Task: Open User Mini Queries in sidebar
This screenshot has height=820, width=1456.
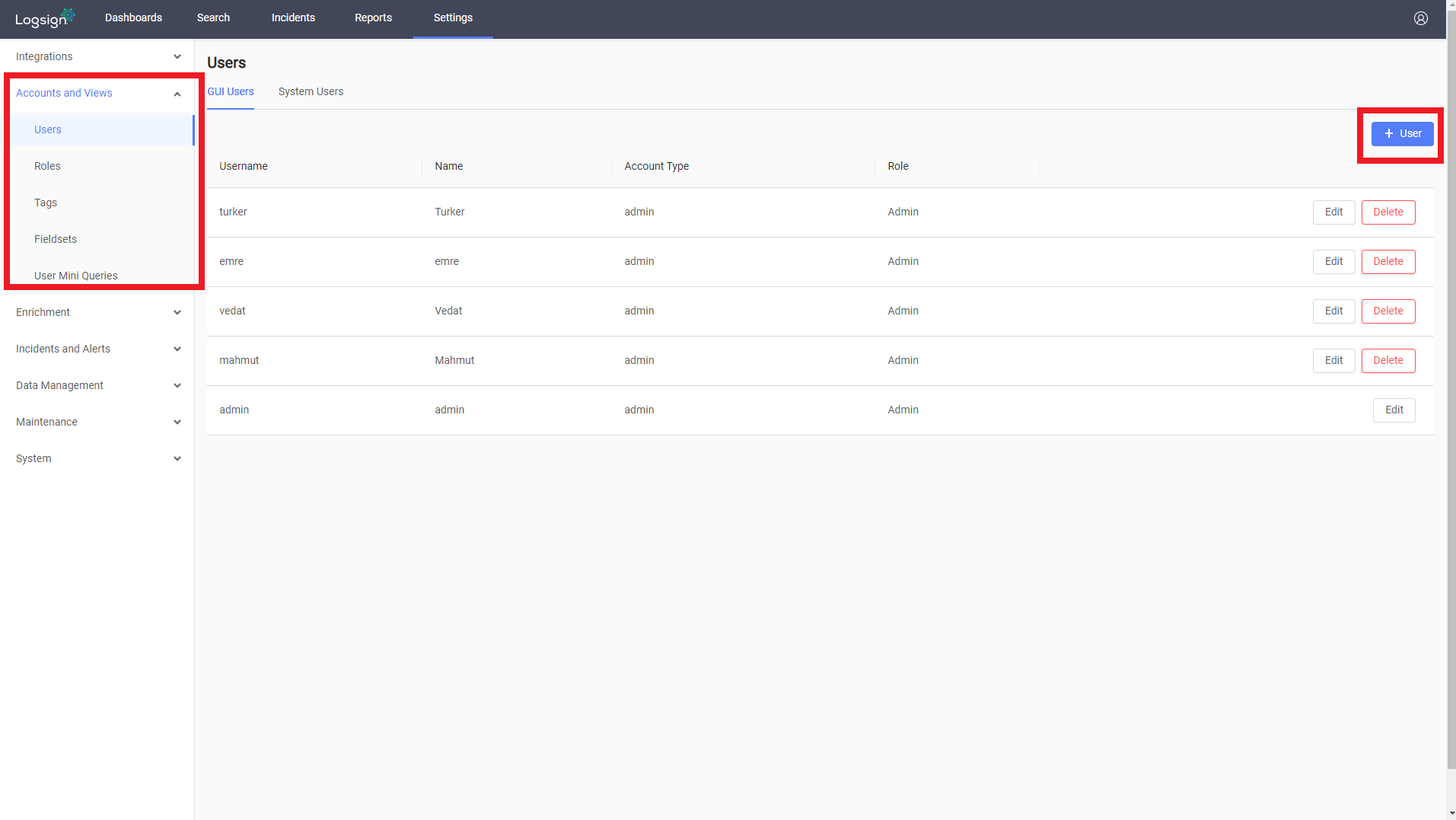Action: pos(97,276)
